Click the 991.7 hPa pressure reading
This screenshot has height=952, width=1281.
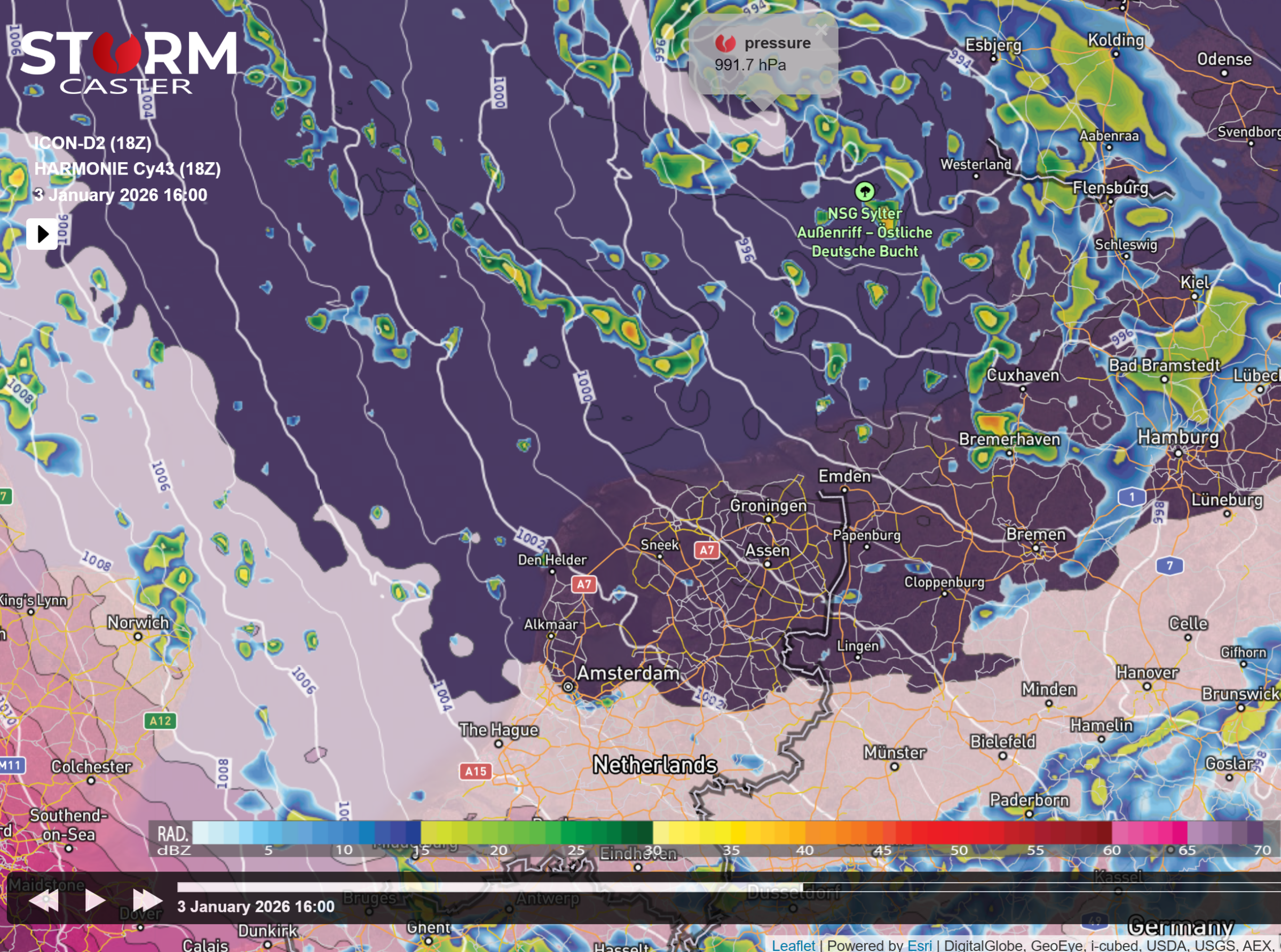click(x=750, y=65)
